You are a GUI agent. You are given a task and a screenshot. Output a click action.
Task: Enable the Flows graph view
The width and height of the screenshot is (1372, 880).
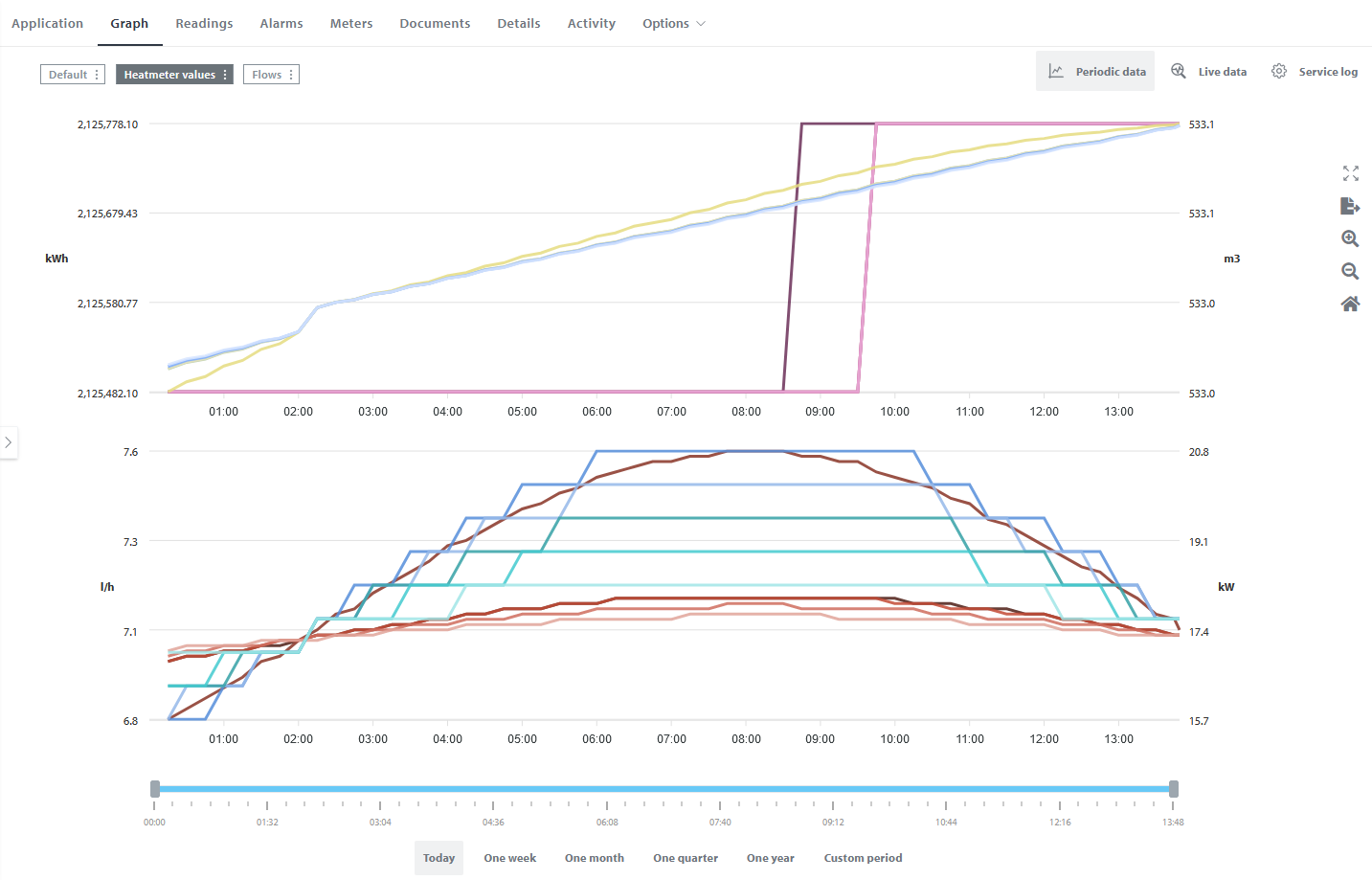click(x=266, y=74)
